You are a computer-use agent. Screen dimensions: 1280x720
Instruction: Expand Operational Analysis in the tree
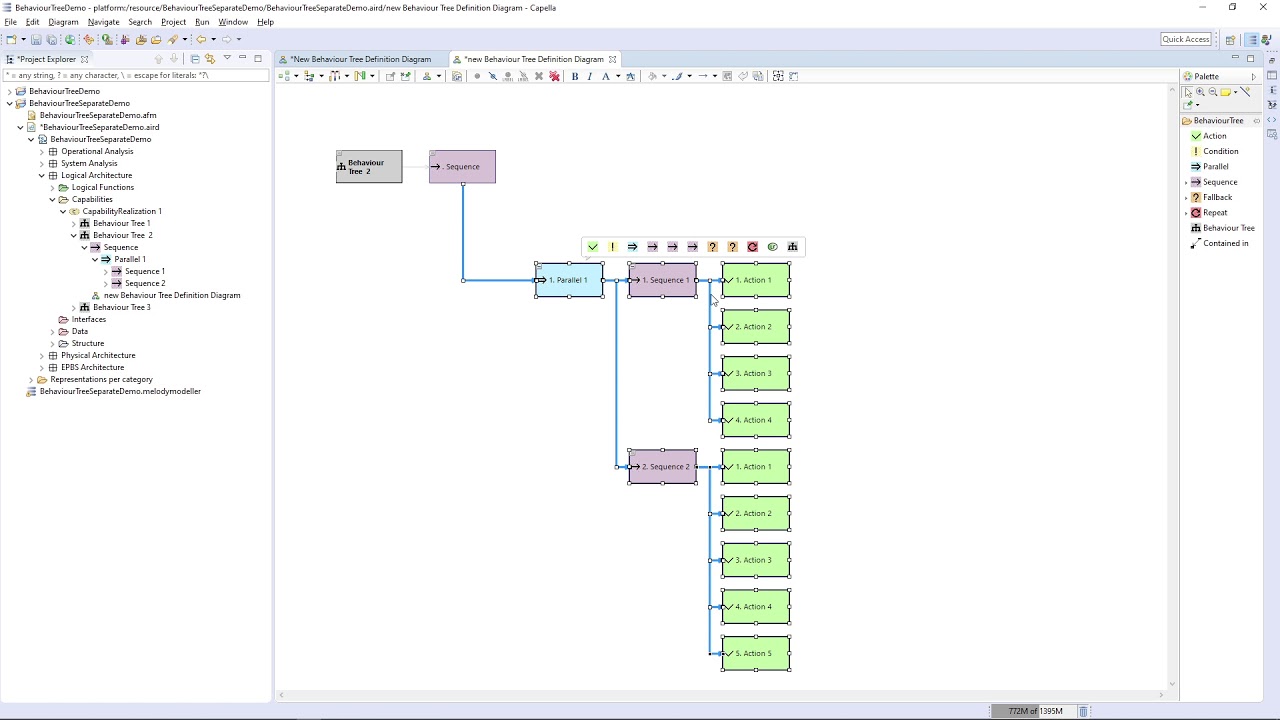pos(41,151)
